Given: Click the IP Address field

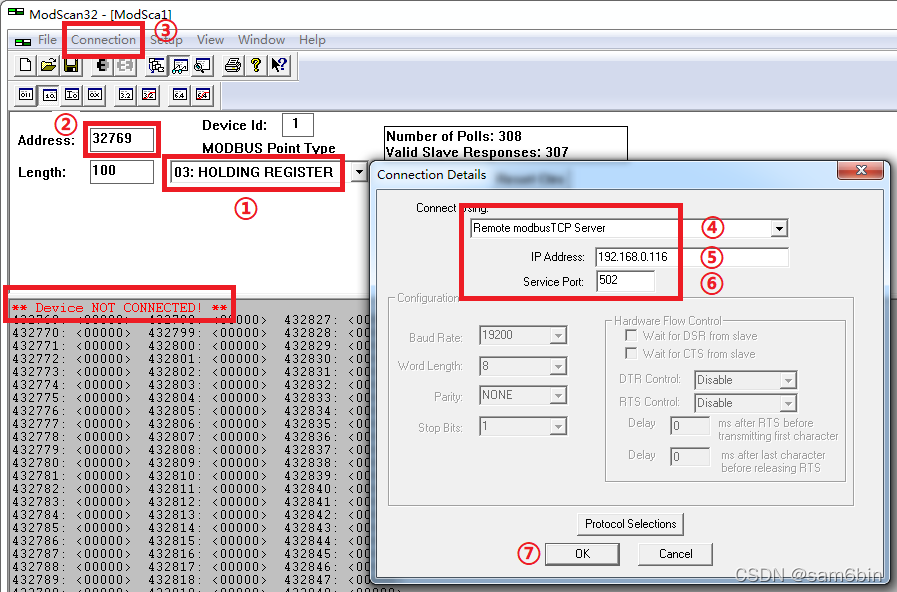Looking at the screenshot, I should tap(692, 257).
